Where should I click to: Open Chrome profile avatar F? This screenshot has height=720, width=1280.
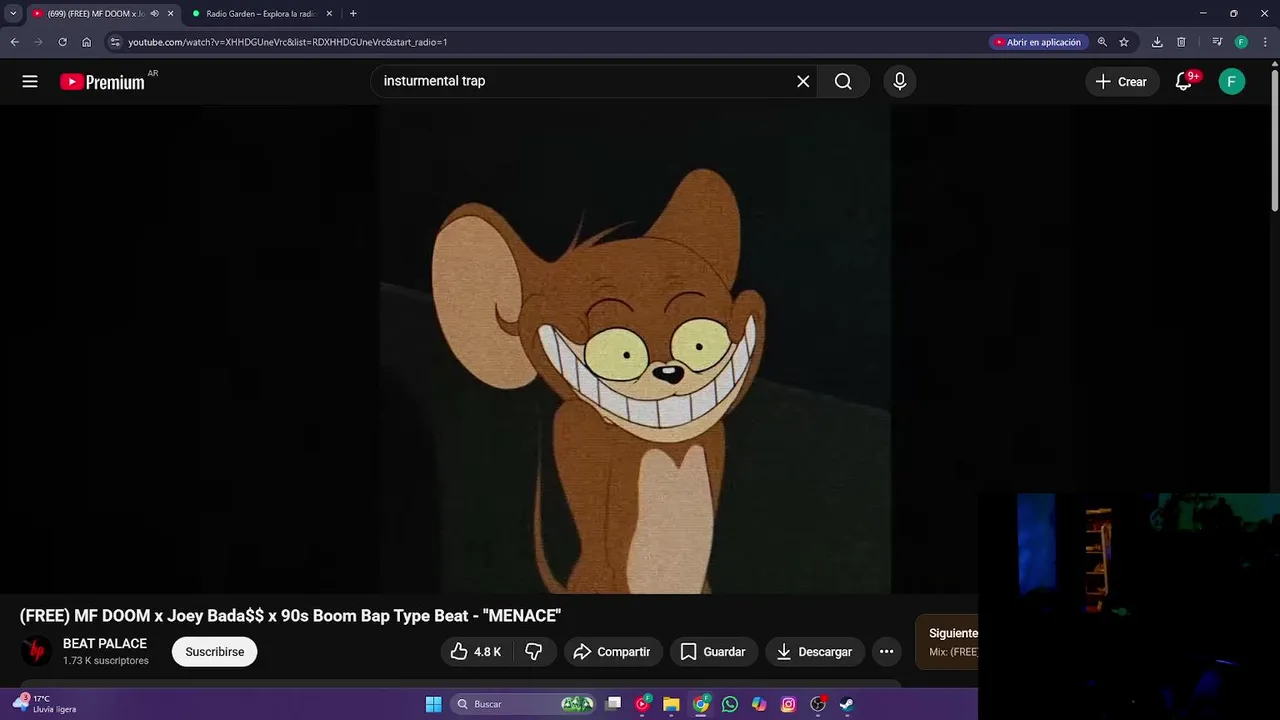tap(1241, 42)
